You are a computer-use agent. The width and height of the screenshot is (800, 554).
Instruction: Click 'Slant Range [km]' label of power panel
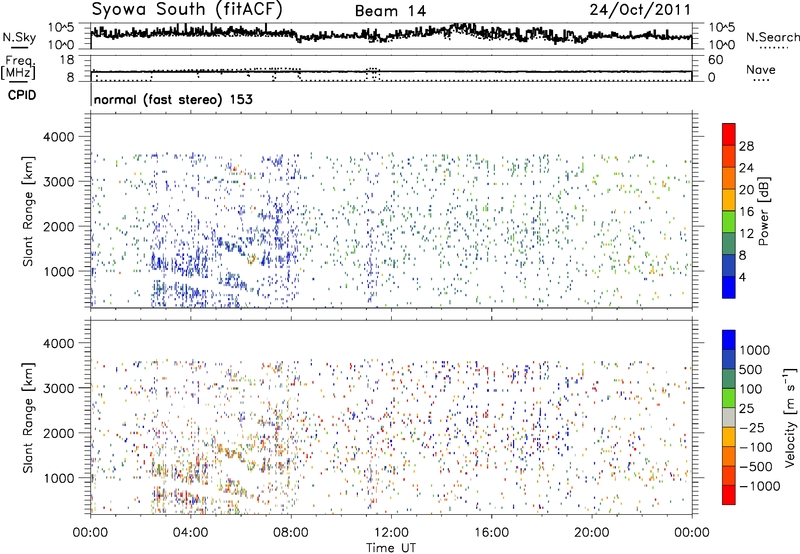[x=28, y=211]
